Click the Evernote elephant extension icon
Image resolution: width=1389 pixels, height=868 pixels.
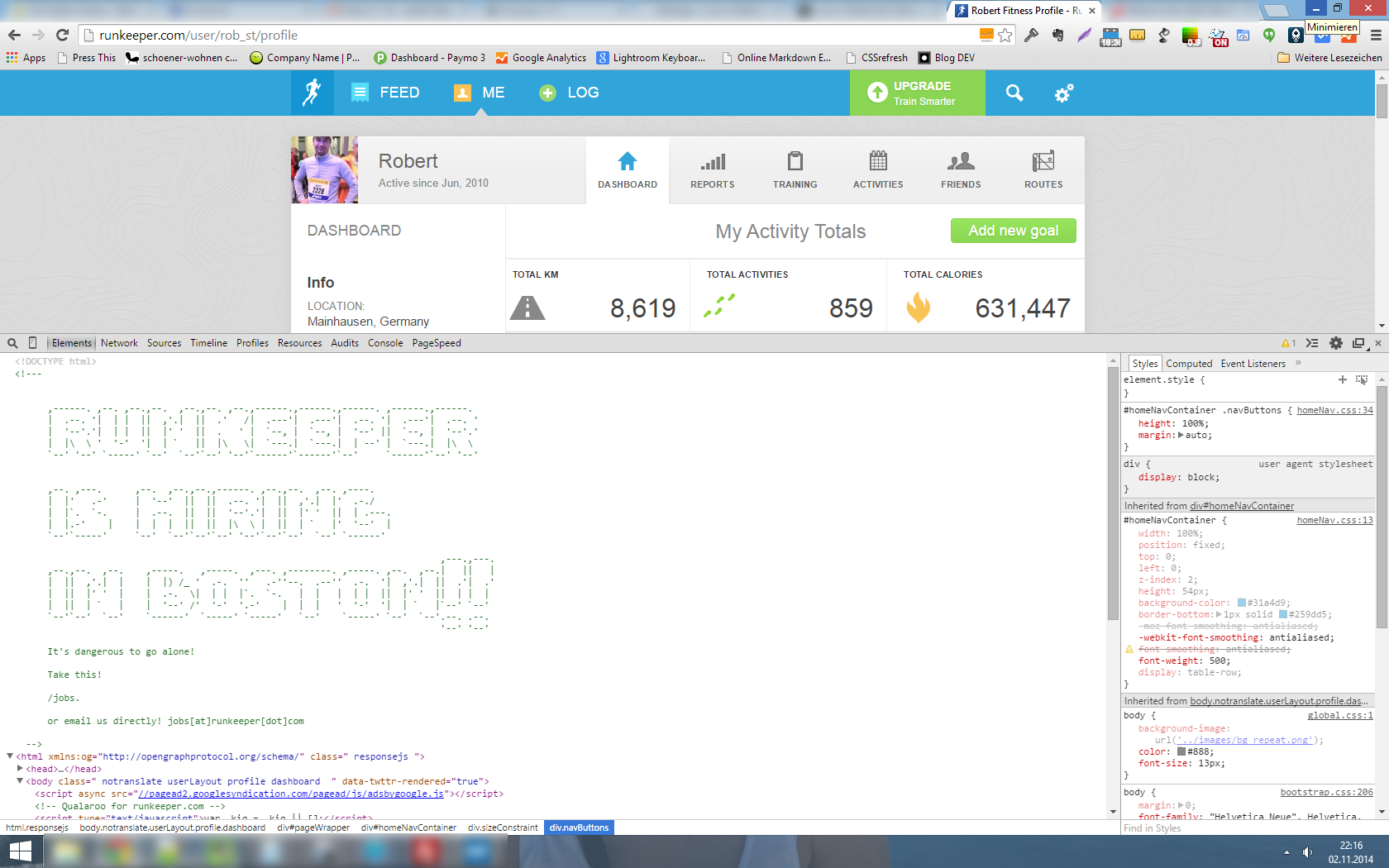(x=1057, y=35)
